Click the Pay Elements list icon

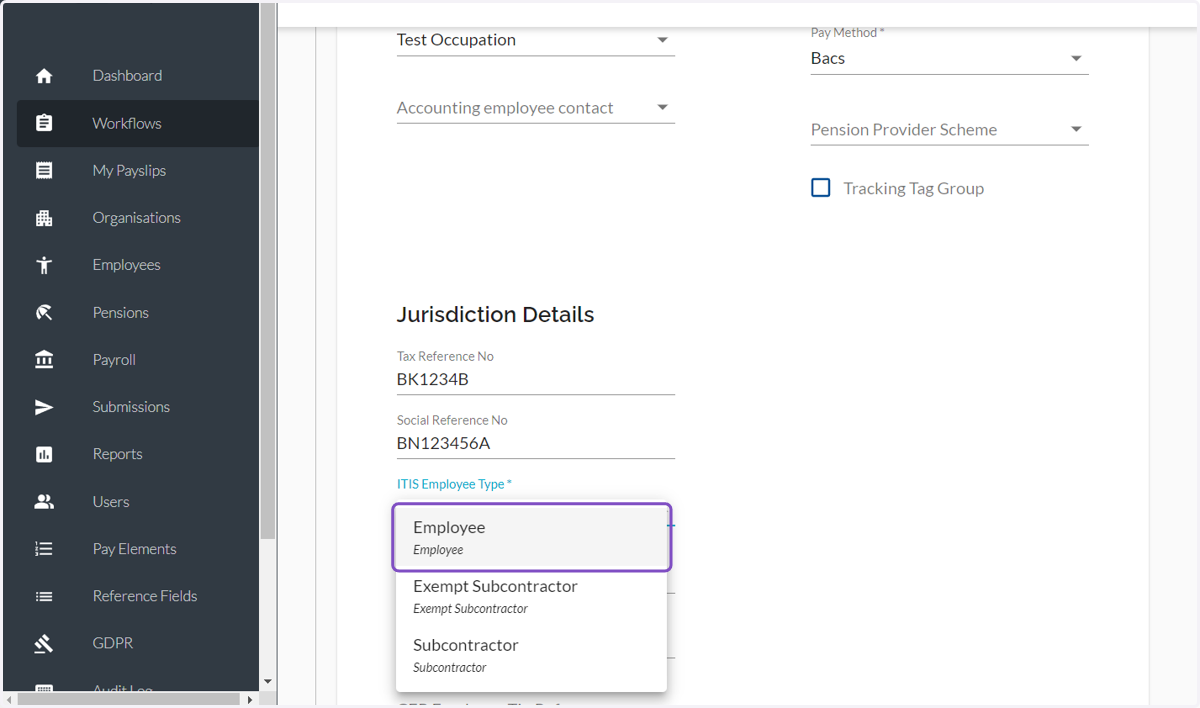pyautogui.click(x=44, y=549)
